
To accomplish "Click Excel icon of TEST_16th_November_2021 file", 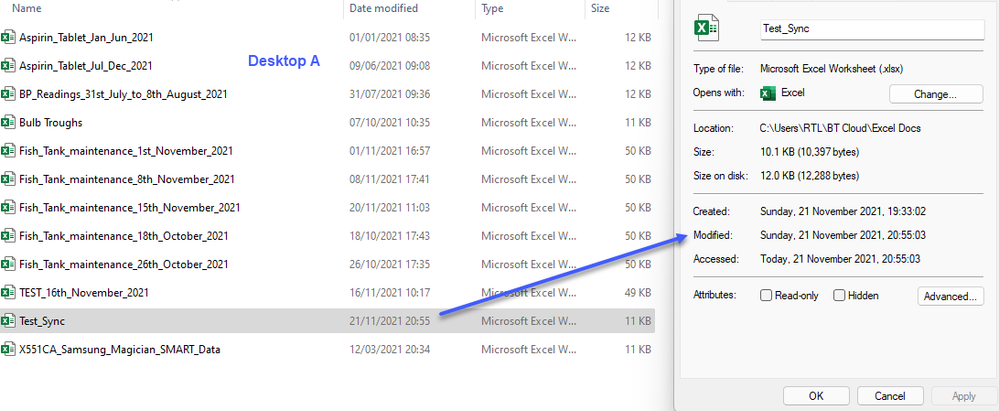I will click(x=10, y=293).
